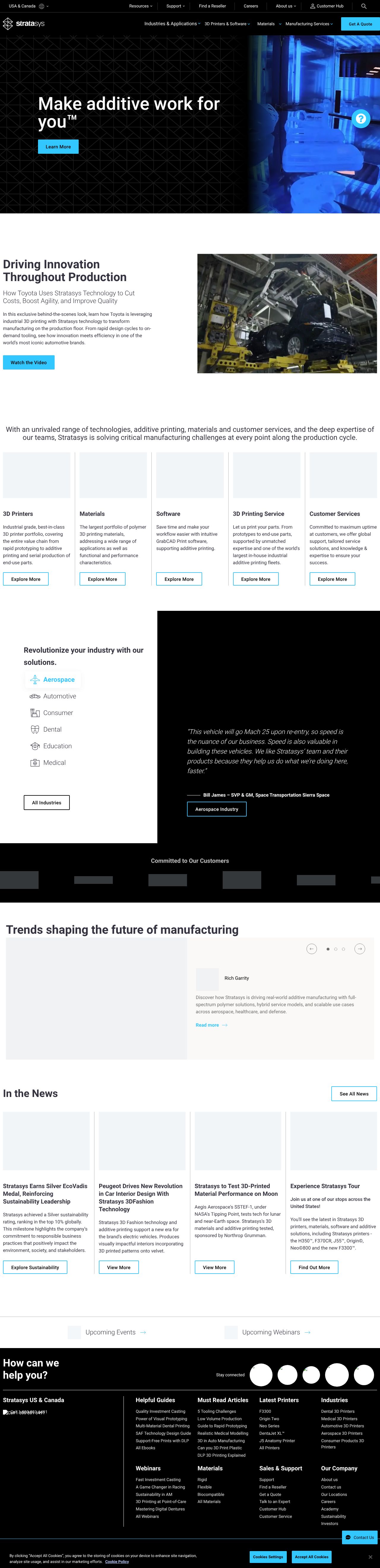Click Explore Sustainability button
Screen dimensions: 380x1568
(x=35, y=1267)
